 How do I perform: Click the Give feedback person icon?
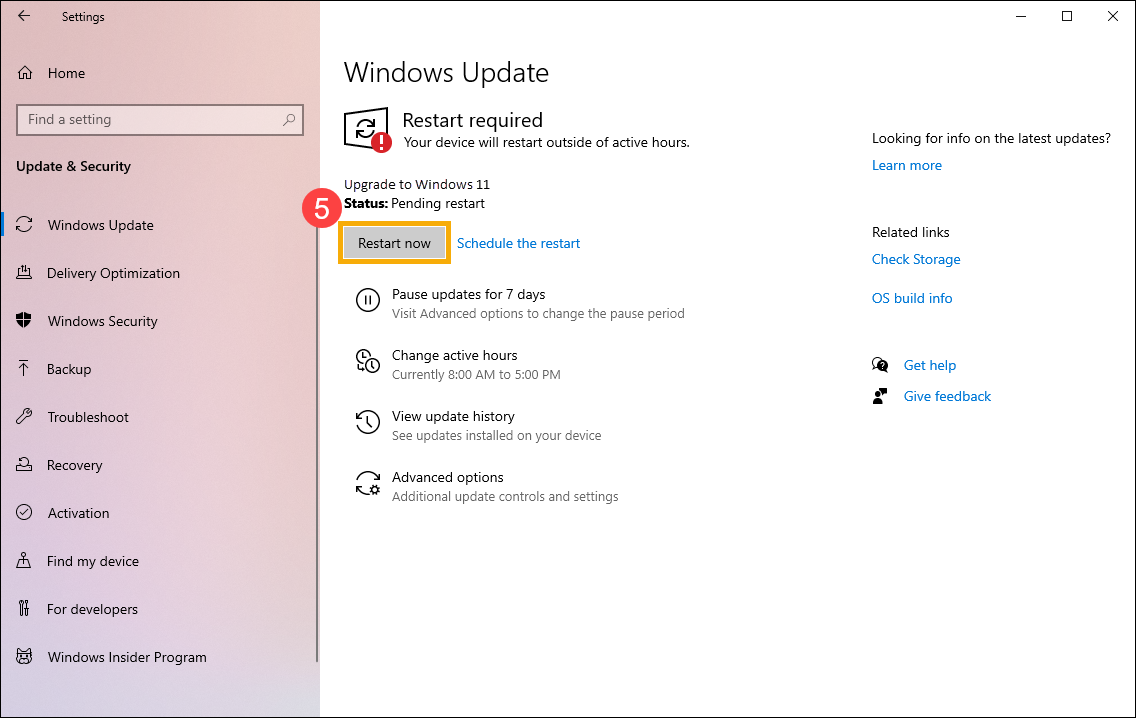(x=880, y=396)
